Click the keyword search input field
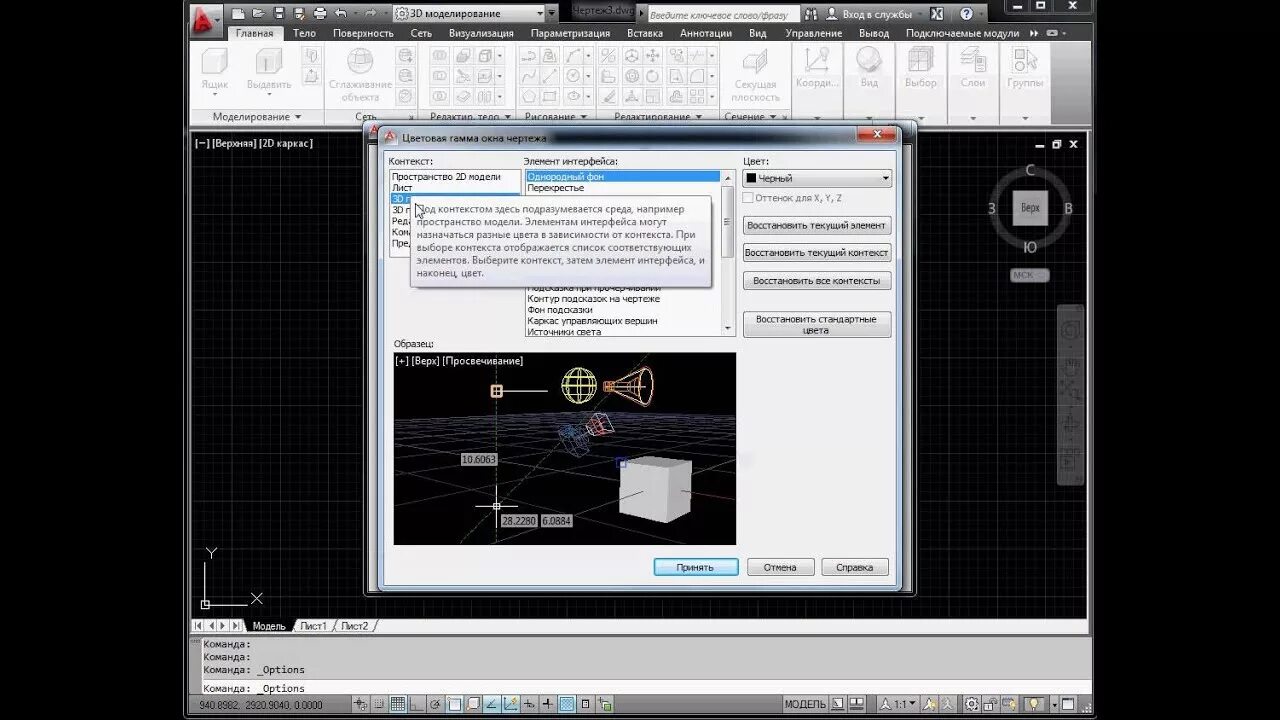1280x720 pixels. point(722,15)
